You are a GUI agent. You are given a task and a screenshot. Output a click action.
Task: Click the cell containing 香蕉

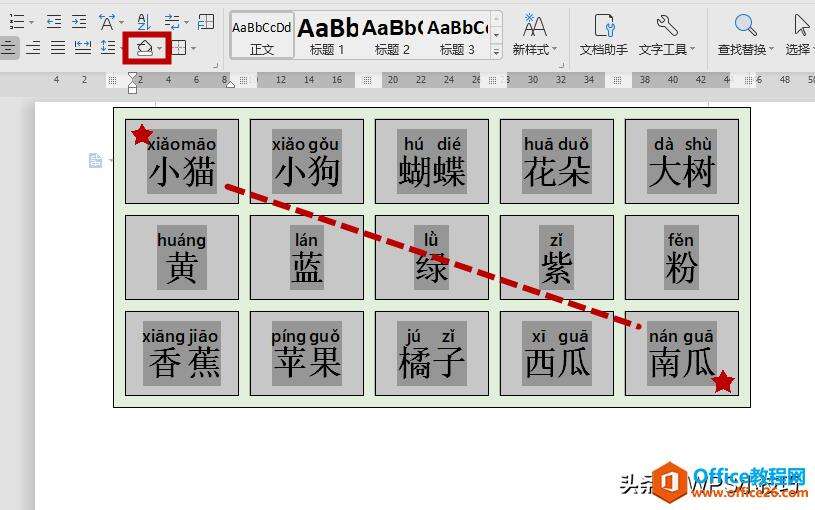click(182, 354)
